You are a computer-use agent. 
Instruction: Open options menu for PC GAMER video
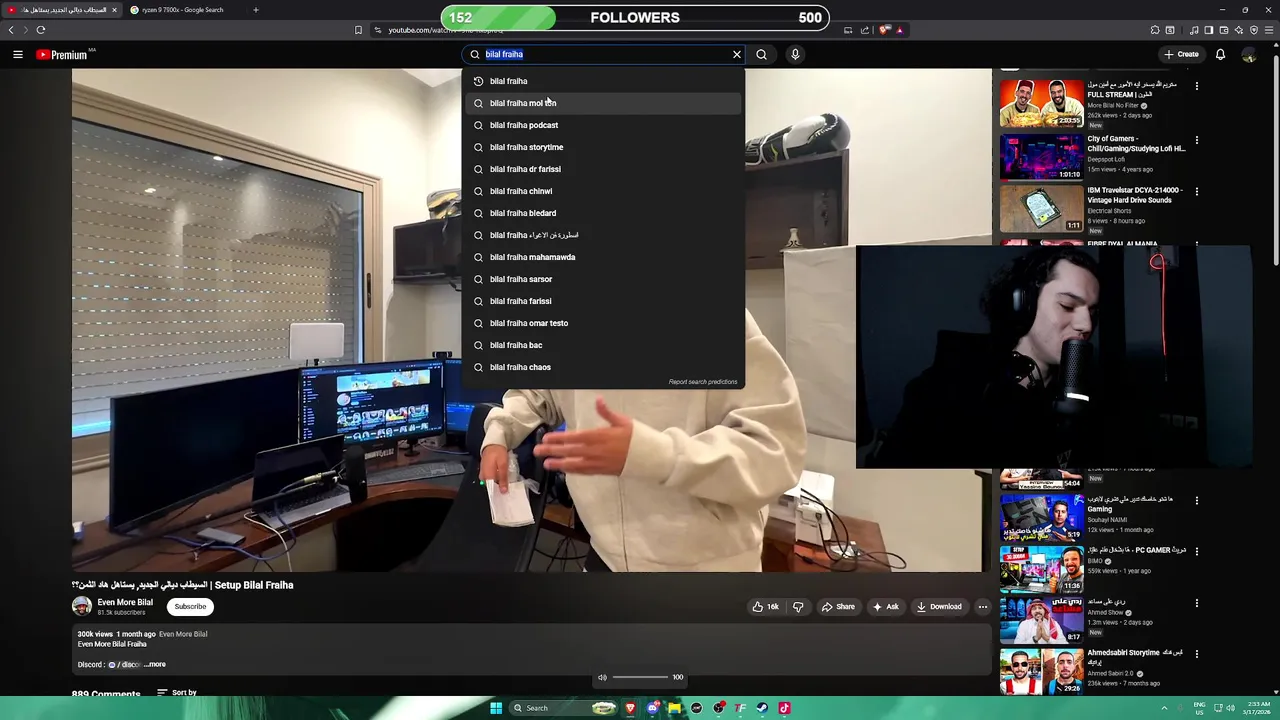coord(1196,552)
